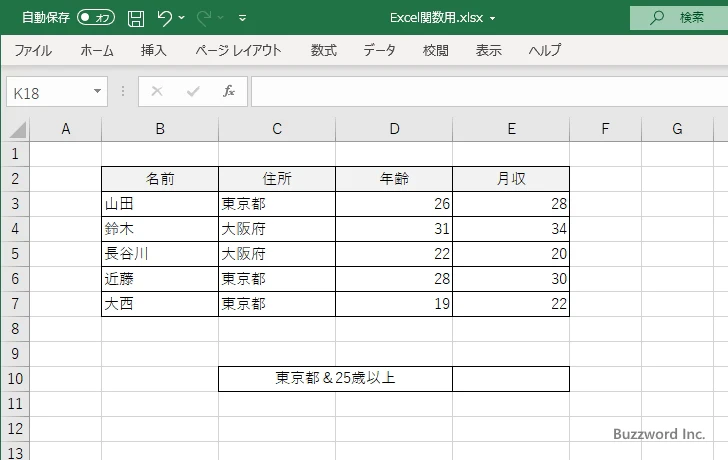
Task: Select column D header
Action: pyautogui.click(x=394, y=129)
